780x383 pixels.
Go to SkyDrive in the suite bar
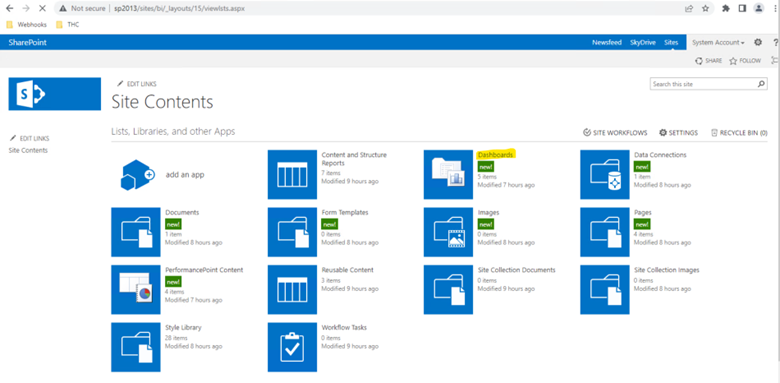coord(643,43)
